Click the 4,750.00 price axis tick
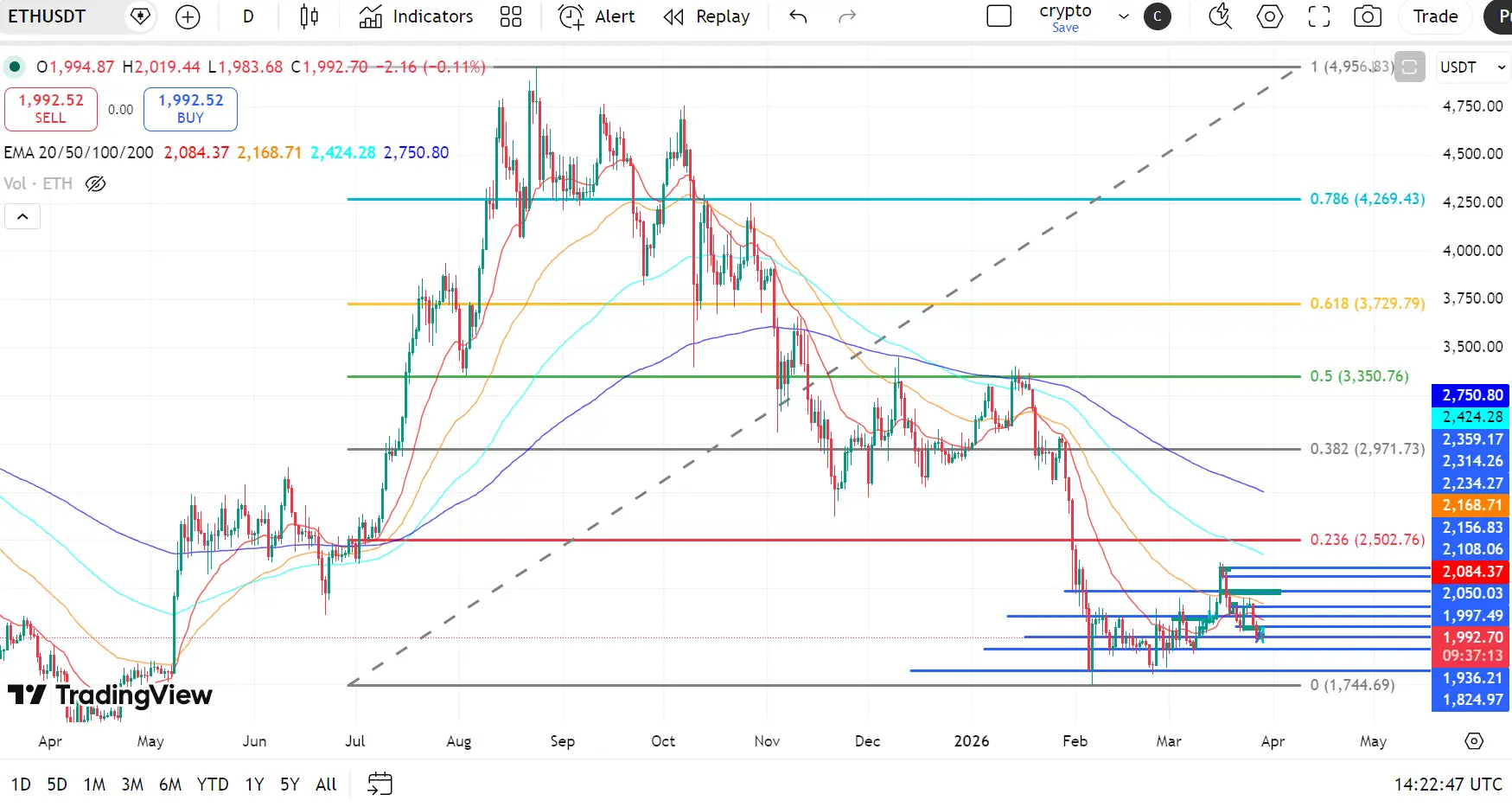The height and width of the screenshot is (807, 1512). pos(1472,106)
